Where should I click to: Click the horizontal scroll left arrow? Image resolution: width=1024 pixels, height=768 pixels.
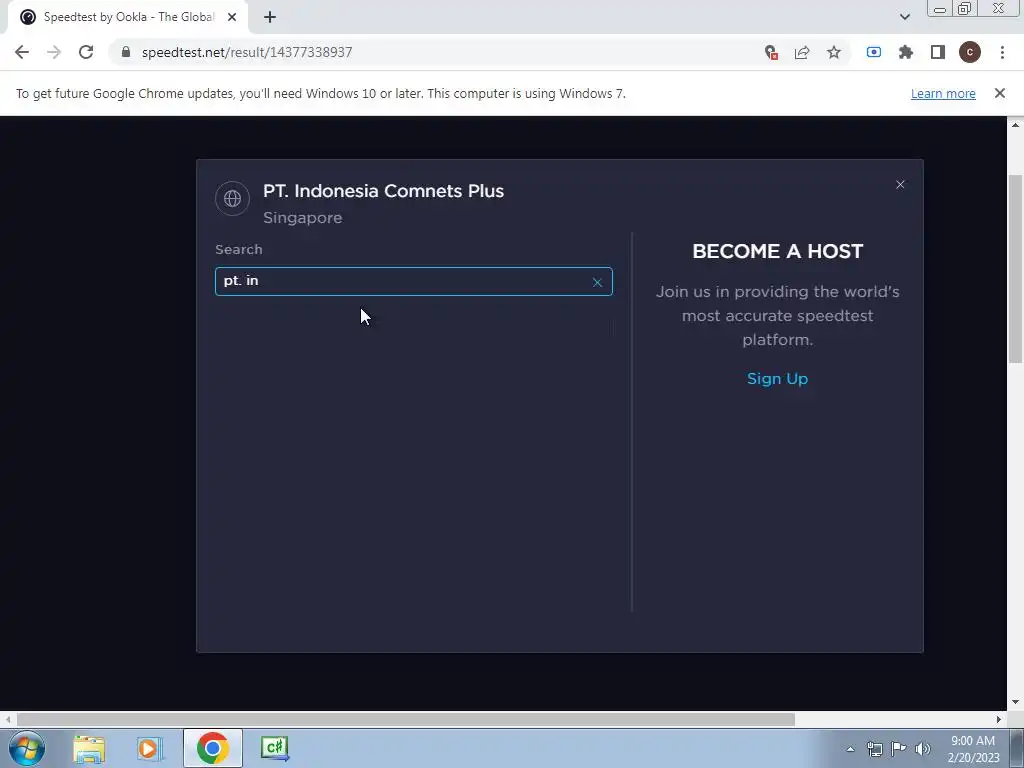[8, 719]
